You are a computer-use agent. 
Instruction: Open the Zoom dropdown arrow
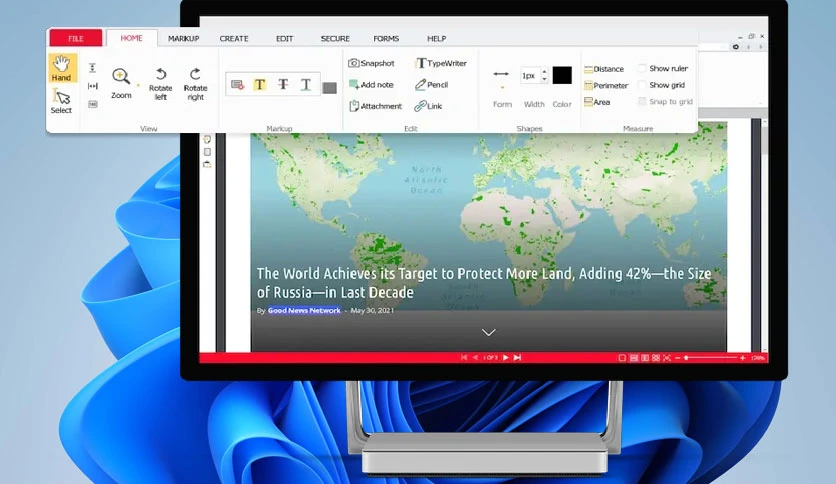[139, 85]
